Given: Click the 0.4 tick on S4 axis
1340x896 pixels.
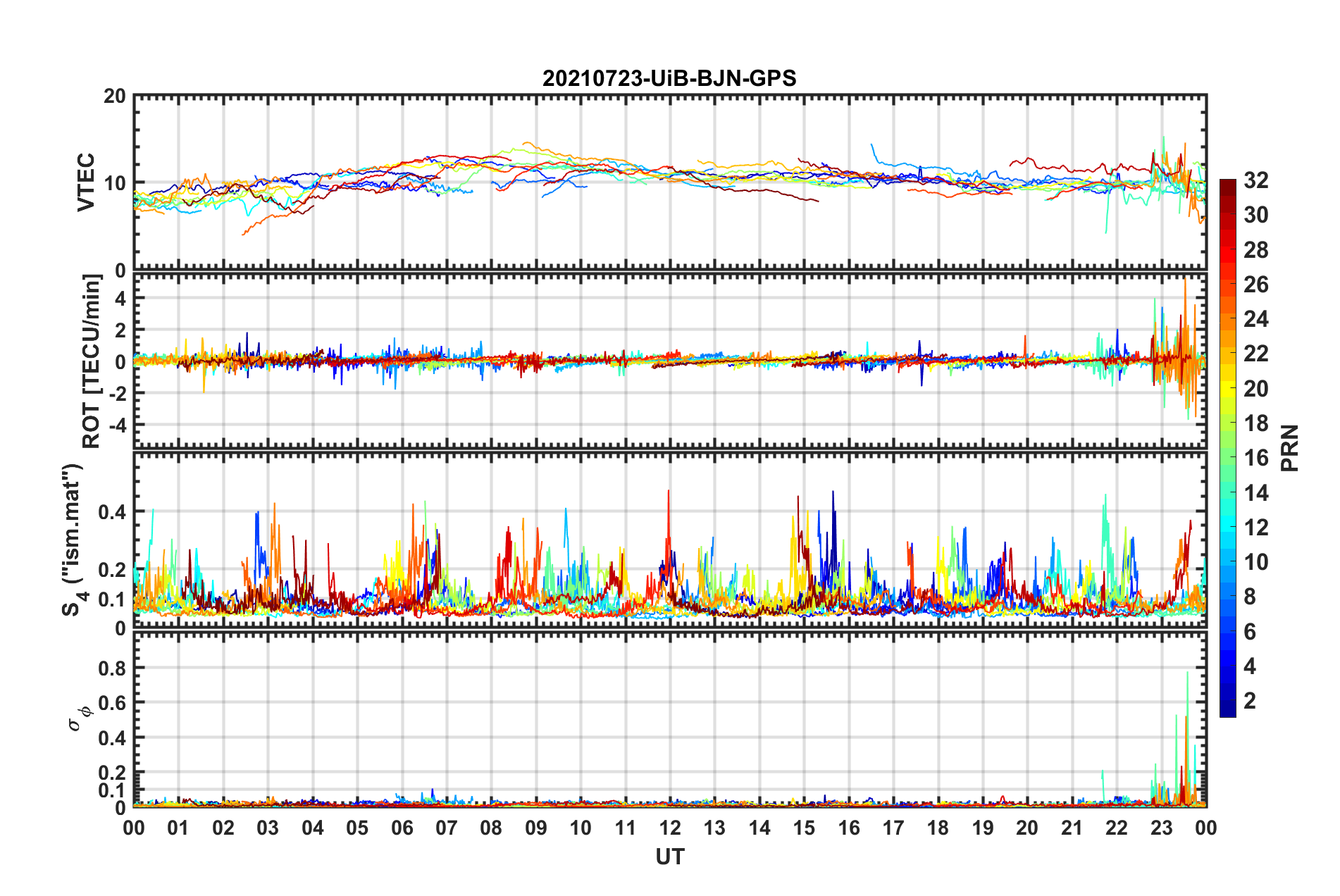Looking at the screenshot, I should click(x=112, y=512).
